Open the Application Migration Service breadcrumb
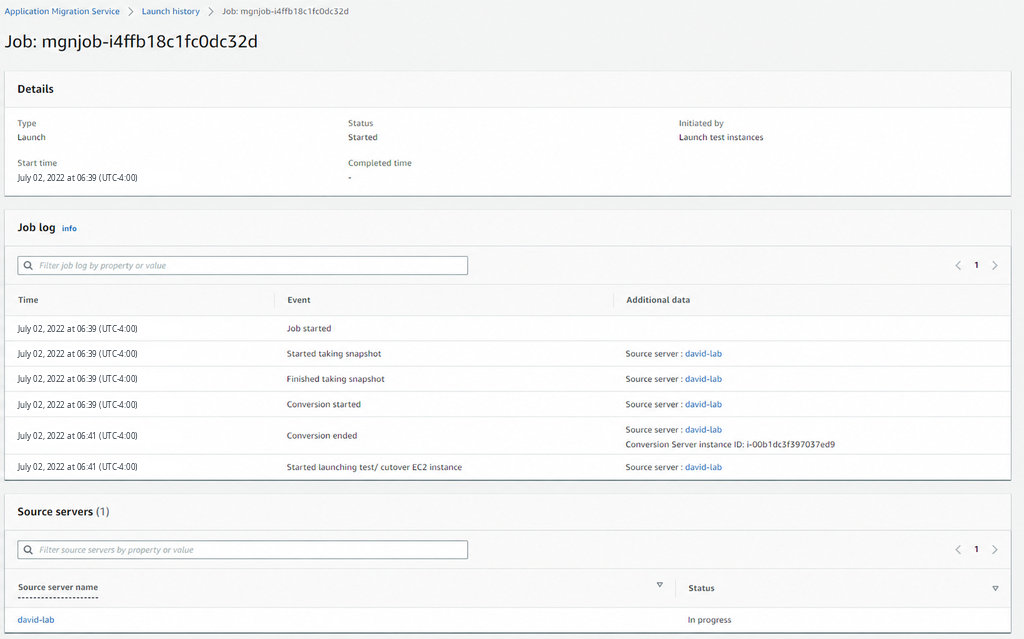Image resolution: width=1024 pixels, height=639 pixels. point(62,11)
